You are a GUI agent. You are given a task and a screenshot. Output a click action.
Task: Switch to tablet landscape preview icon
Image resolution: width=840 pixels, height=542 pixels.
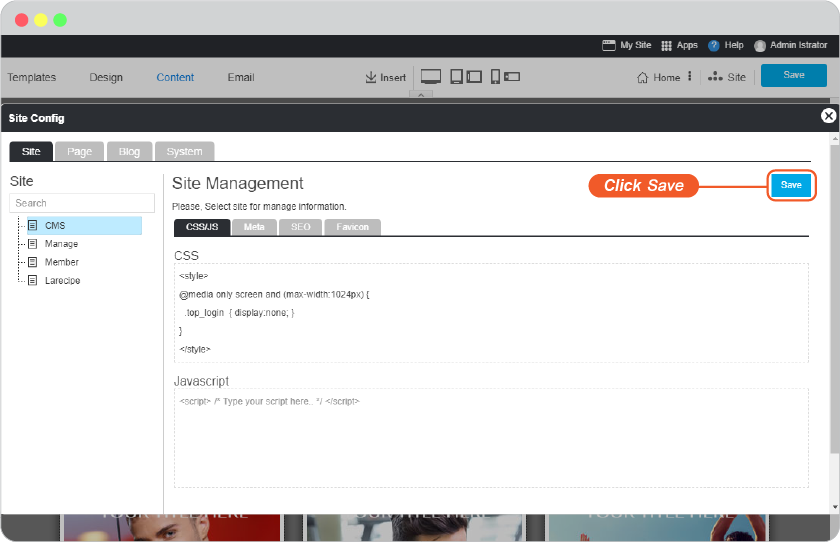tap(474, 77)
